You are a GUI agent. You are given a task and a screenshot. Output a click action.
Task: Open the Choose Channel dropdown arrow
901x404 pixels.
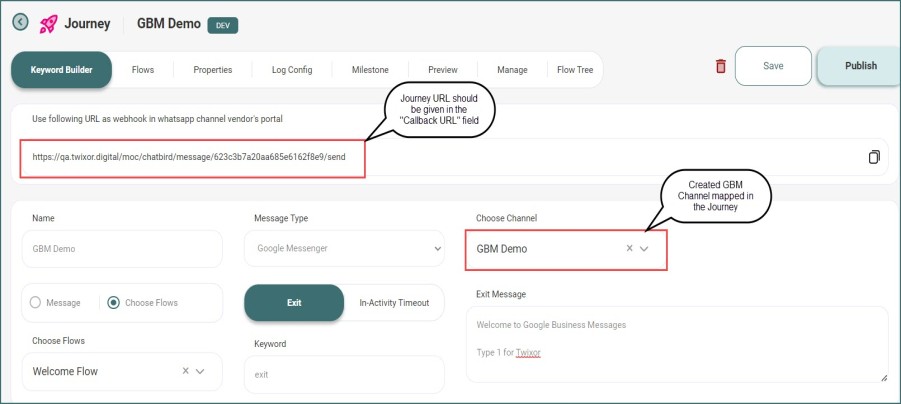point(645,248)
